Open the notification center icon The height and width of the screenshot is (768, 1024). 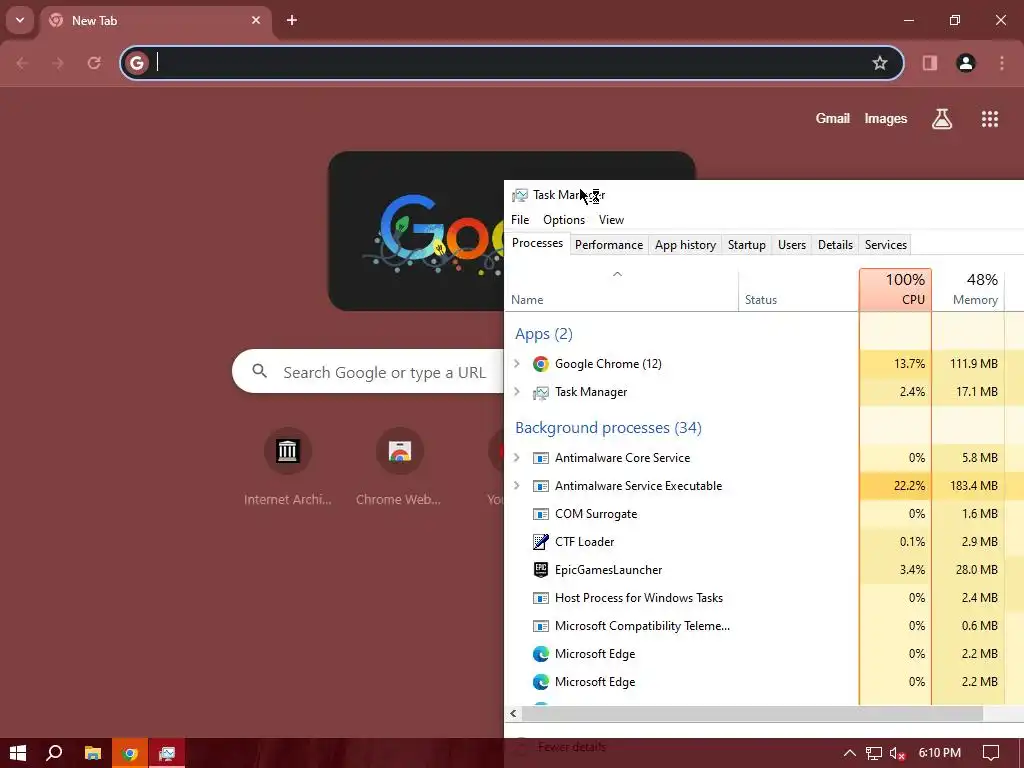[991, 753]
